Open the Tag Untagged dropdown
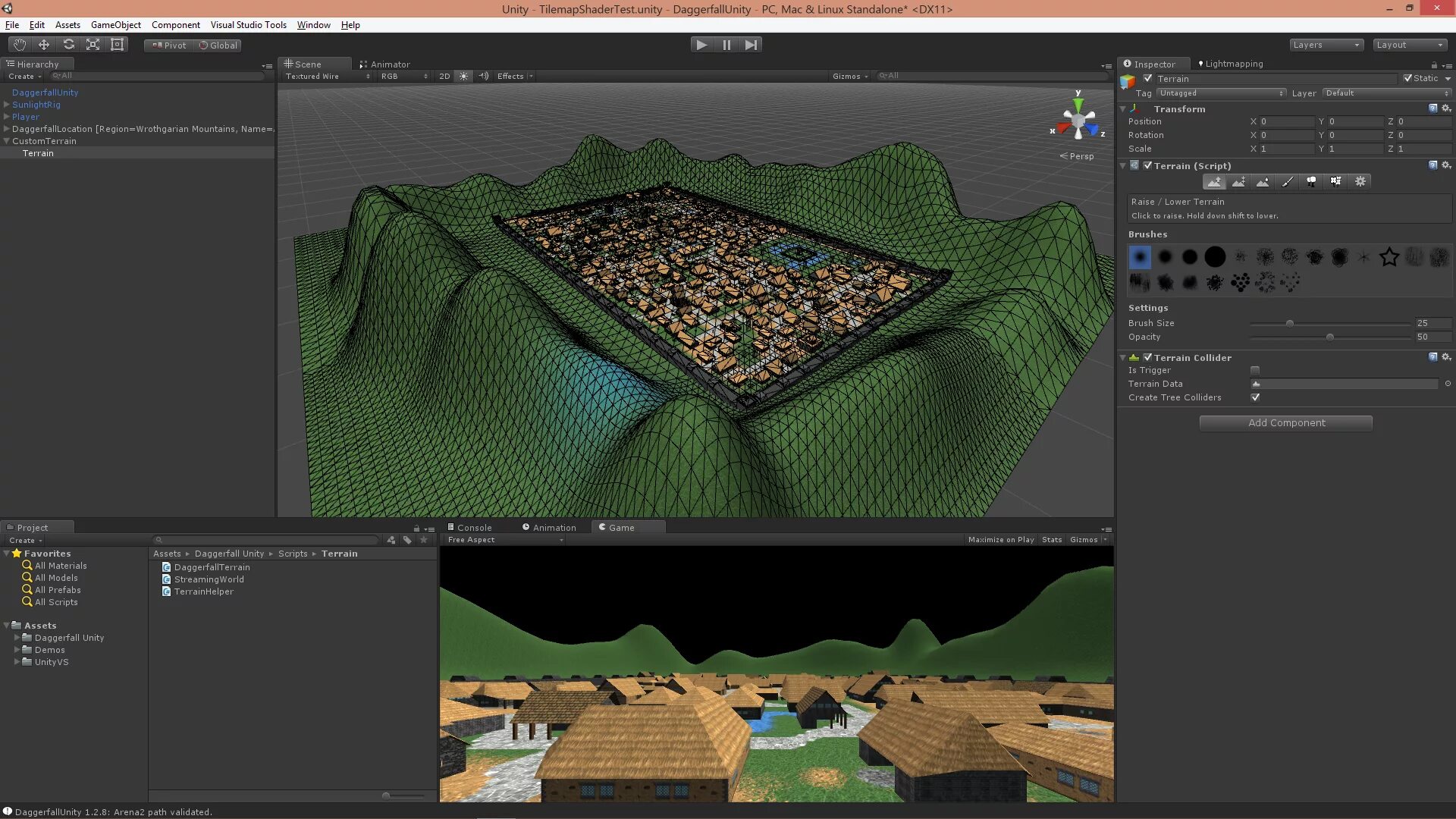1456x819 pixels. coord(1221,93)
